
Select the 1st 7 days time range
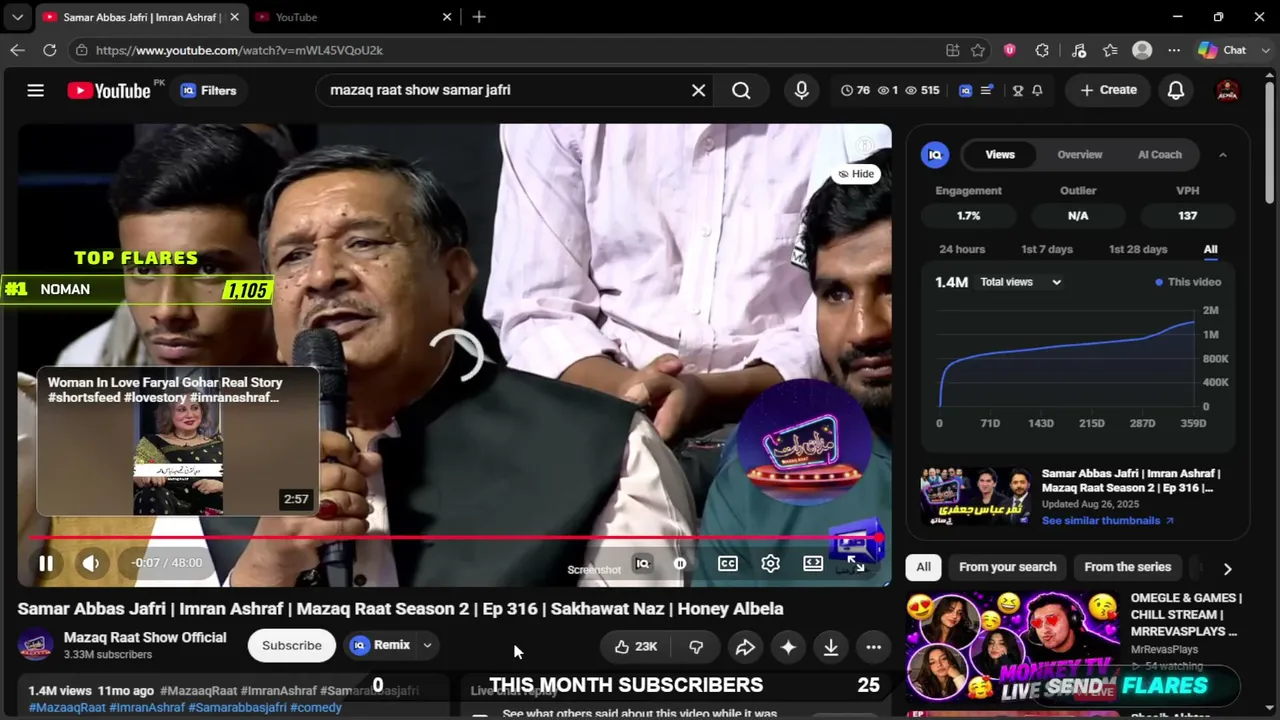[1047, 249]
